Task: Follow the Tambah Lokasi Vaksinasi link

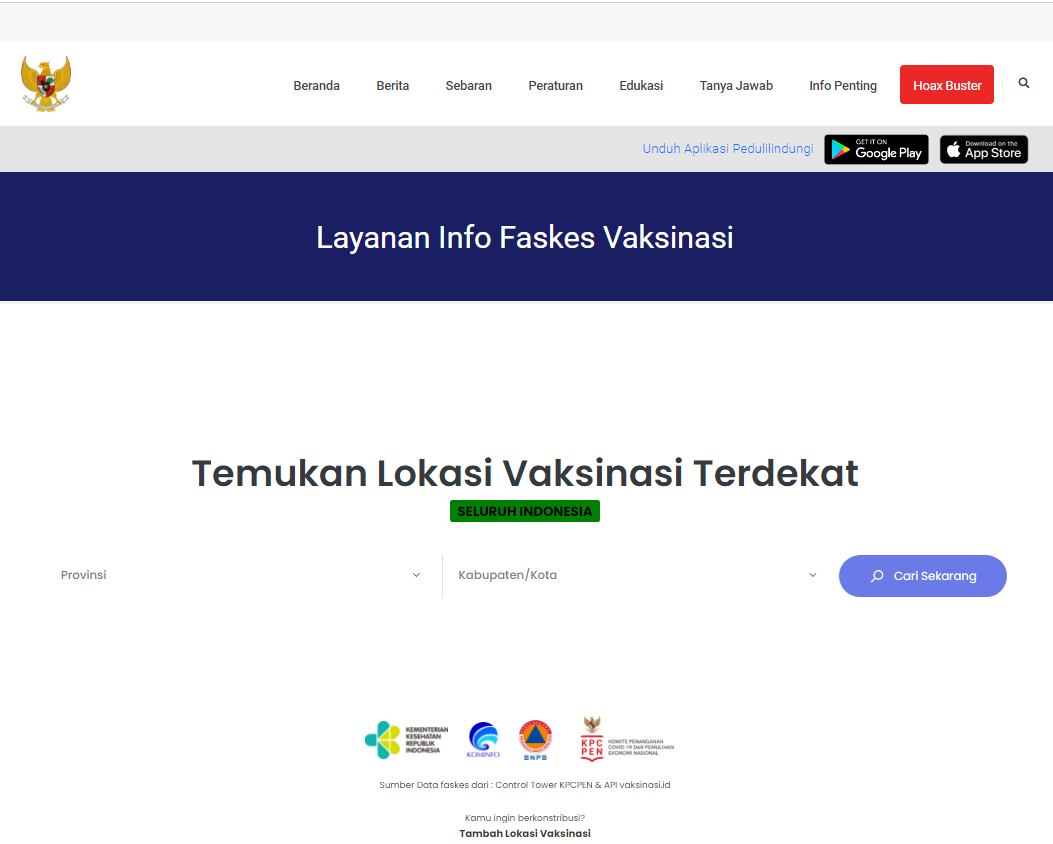Action: point(525,833)
